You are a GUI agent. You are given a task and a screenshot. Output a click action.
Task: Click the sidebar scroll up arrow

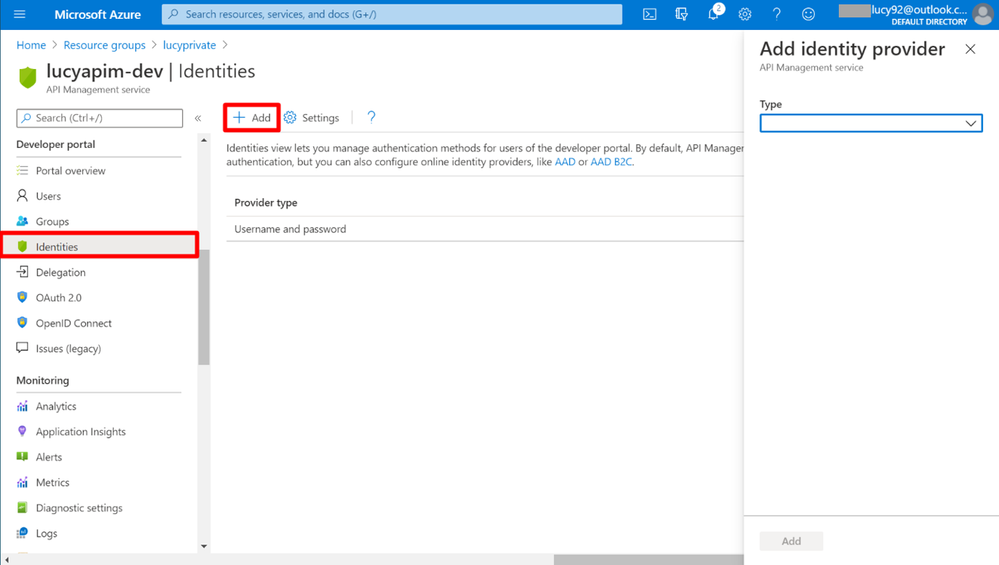coord(204,140)
